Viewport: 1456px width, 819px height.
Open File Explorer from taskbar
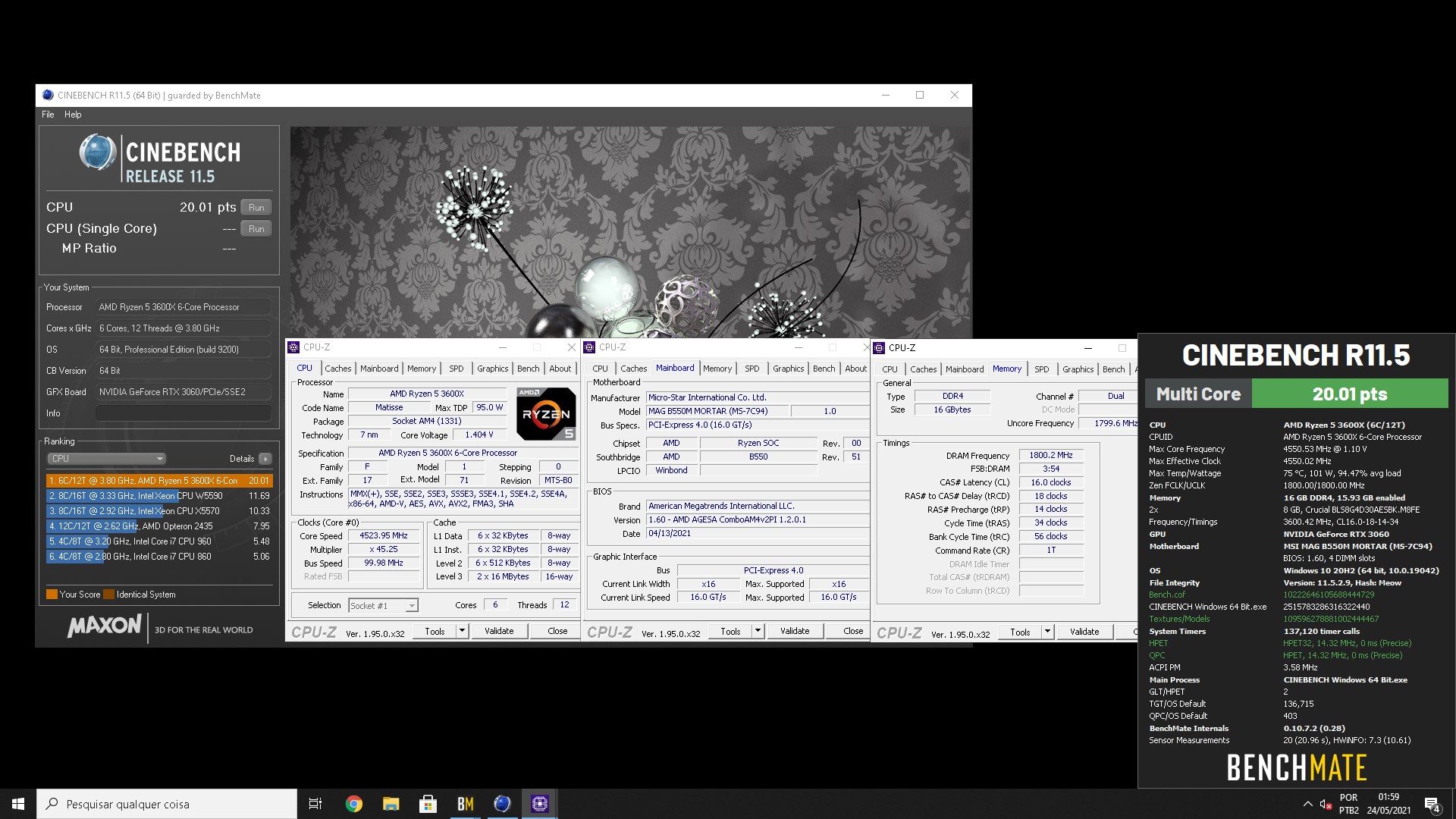click(x=391, y=804)
